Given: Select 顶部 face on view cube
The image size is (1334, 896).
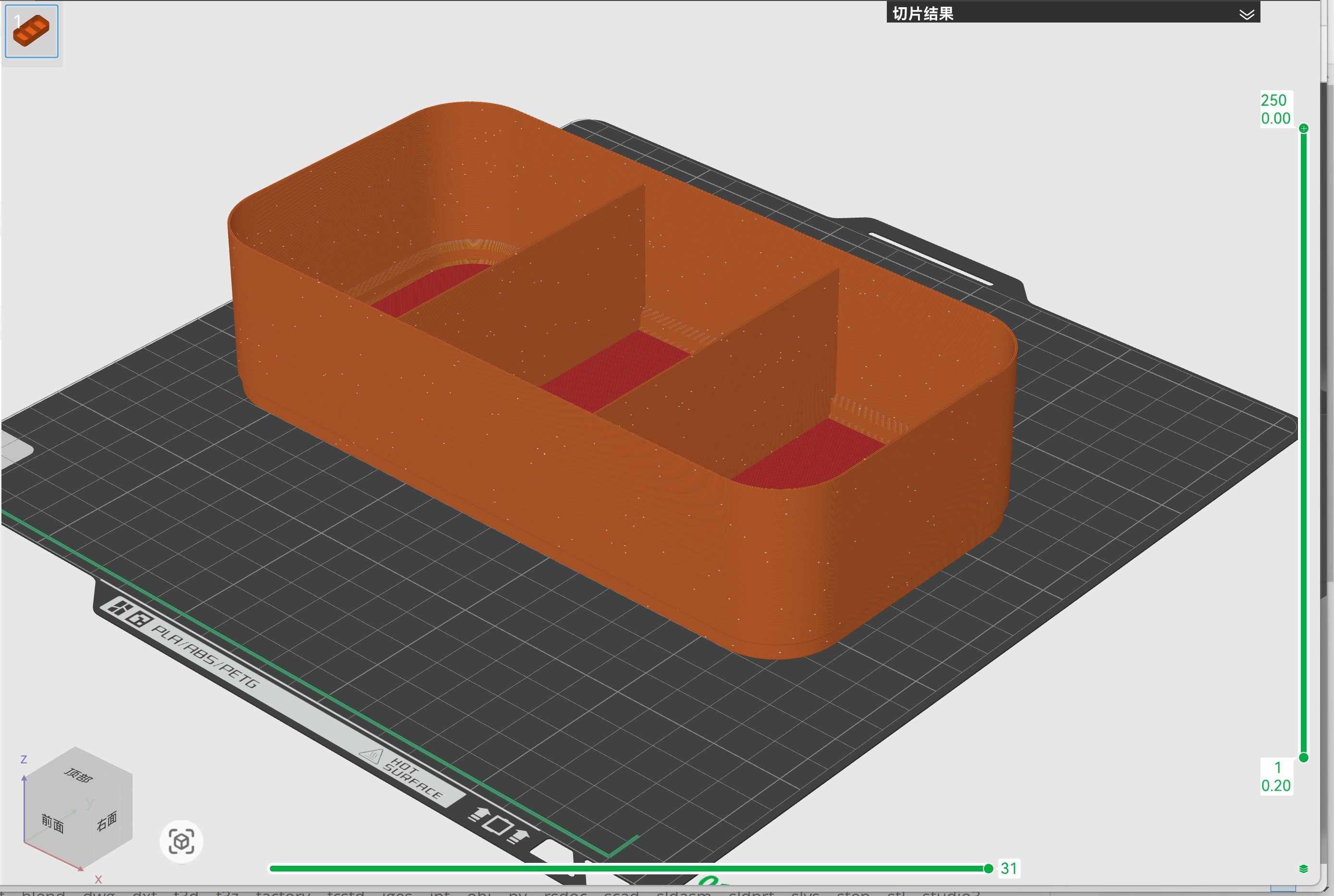Looking at the screenshot, I should (x=78, y=776).
